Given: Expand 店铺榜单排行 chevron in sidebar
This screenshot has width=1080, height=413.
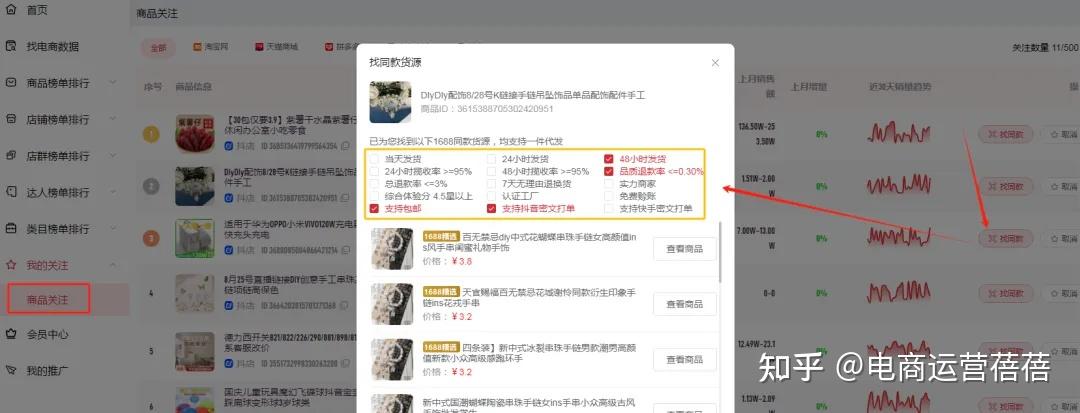Looking at the screenshot, I should (113, 119).
